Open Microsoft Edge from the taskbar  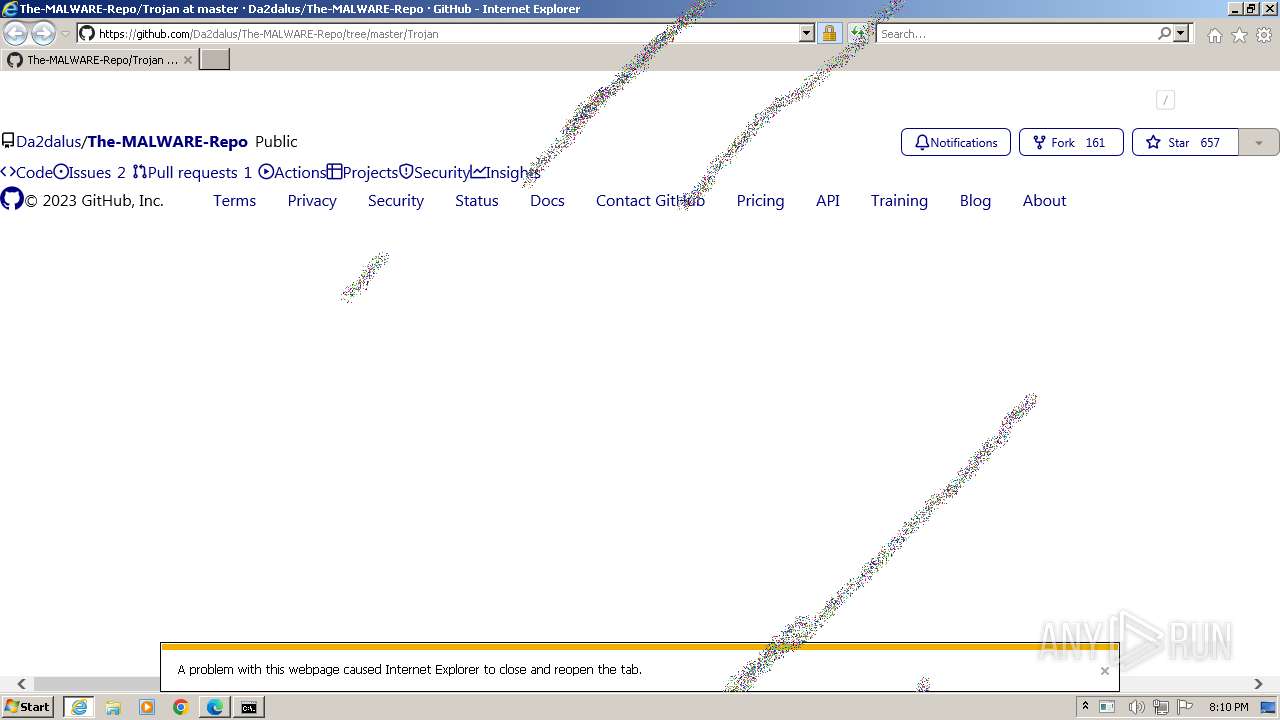coord(215,707)
